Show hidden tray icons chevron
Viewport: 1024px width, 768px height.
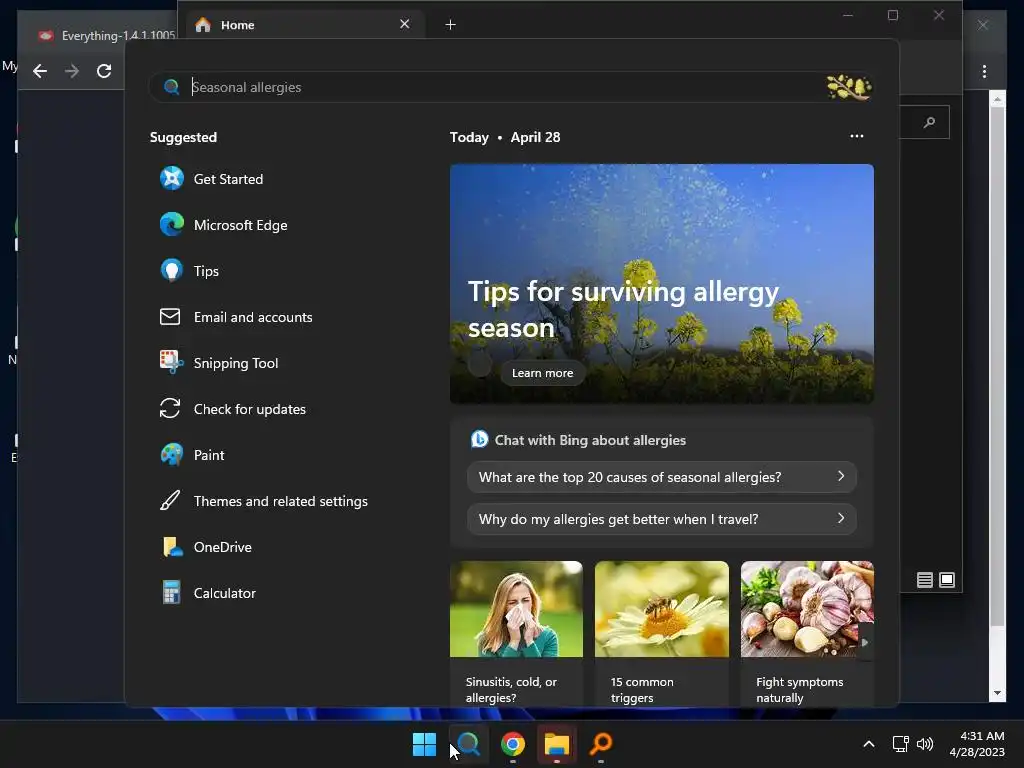tap(869, 744)
